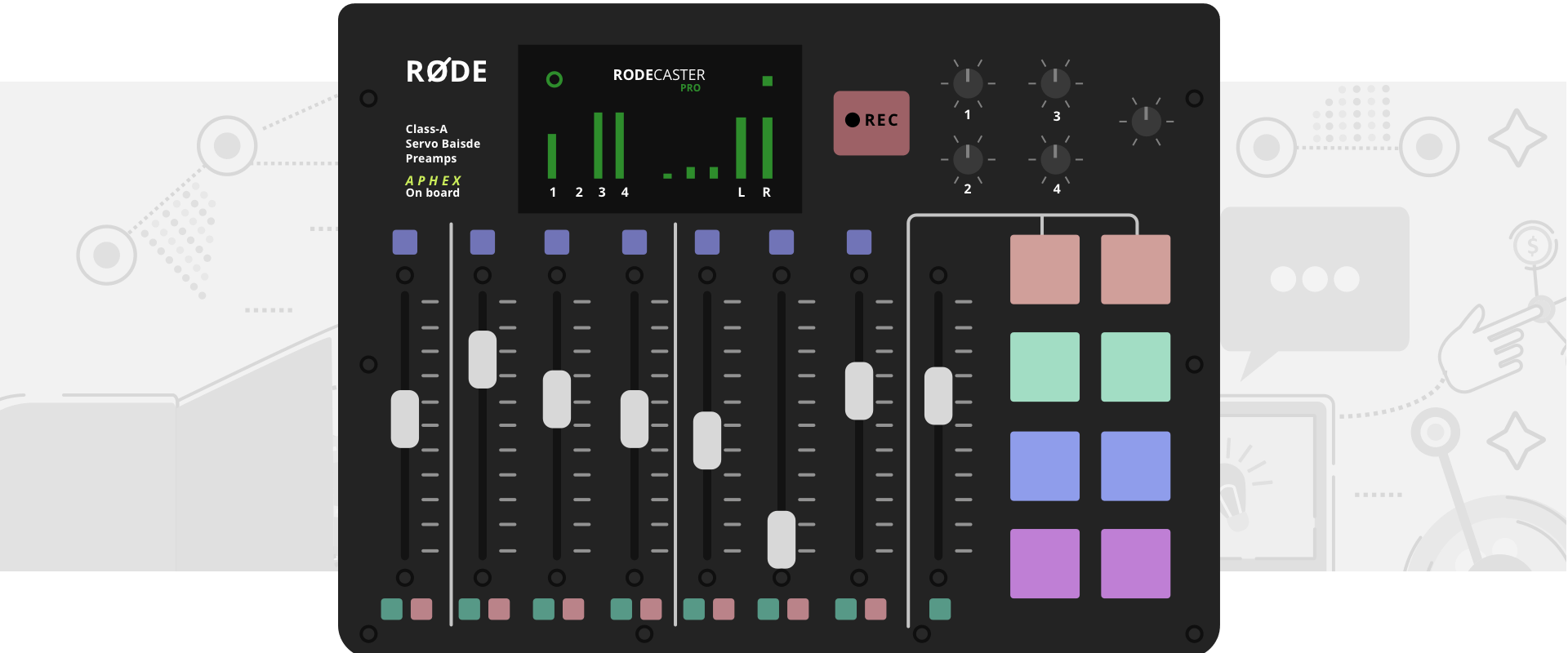The width and height of the screenshot is (1568, 653).
Task: Click the unlabeled master volume knob
Action: tap(1146, 122)
